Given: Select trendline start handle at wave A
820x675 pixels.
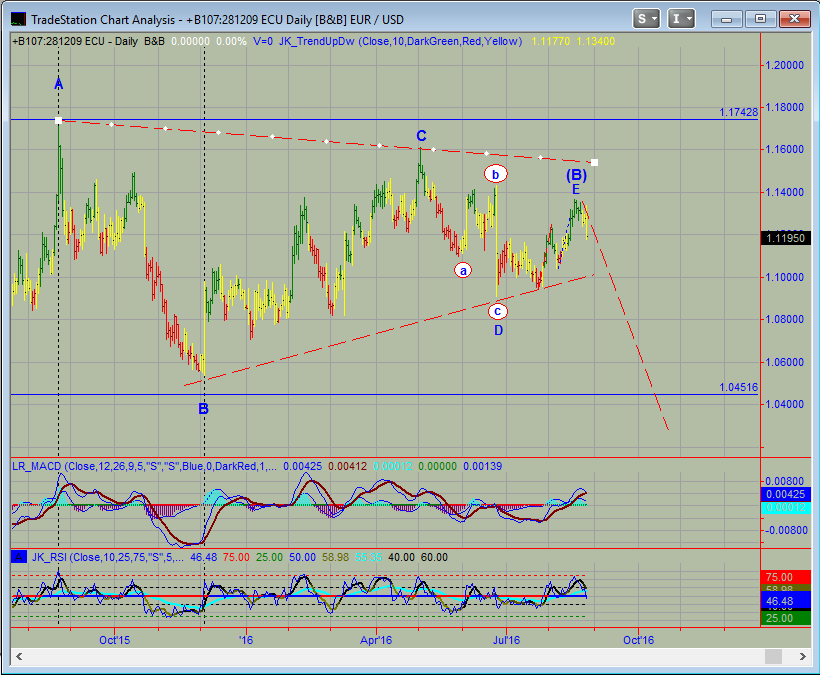Looking at the screenshot, I should tap(59, 121).
